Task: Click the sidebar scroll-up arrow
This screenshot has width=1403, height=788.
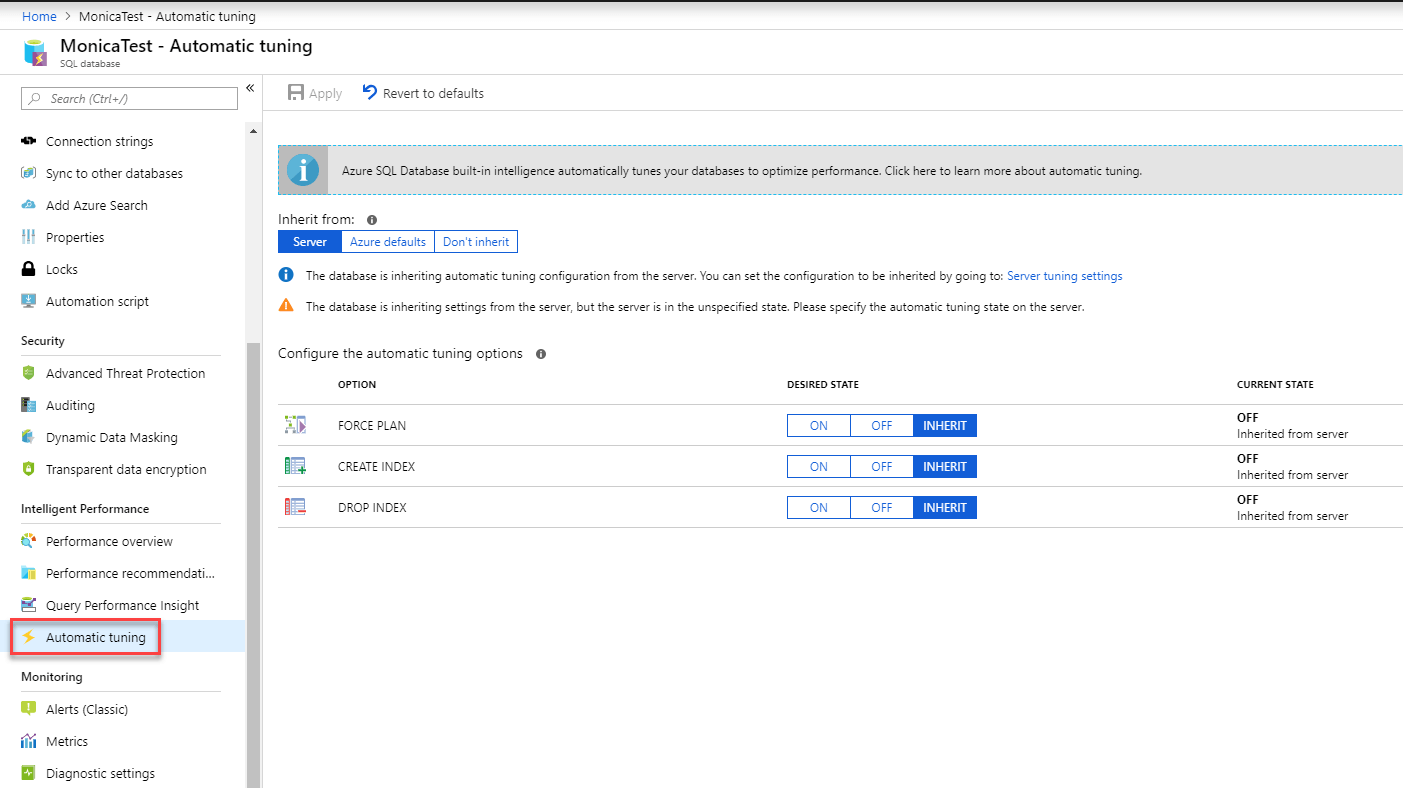Action: pyautogui.click(x=253, y=131)
